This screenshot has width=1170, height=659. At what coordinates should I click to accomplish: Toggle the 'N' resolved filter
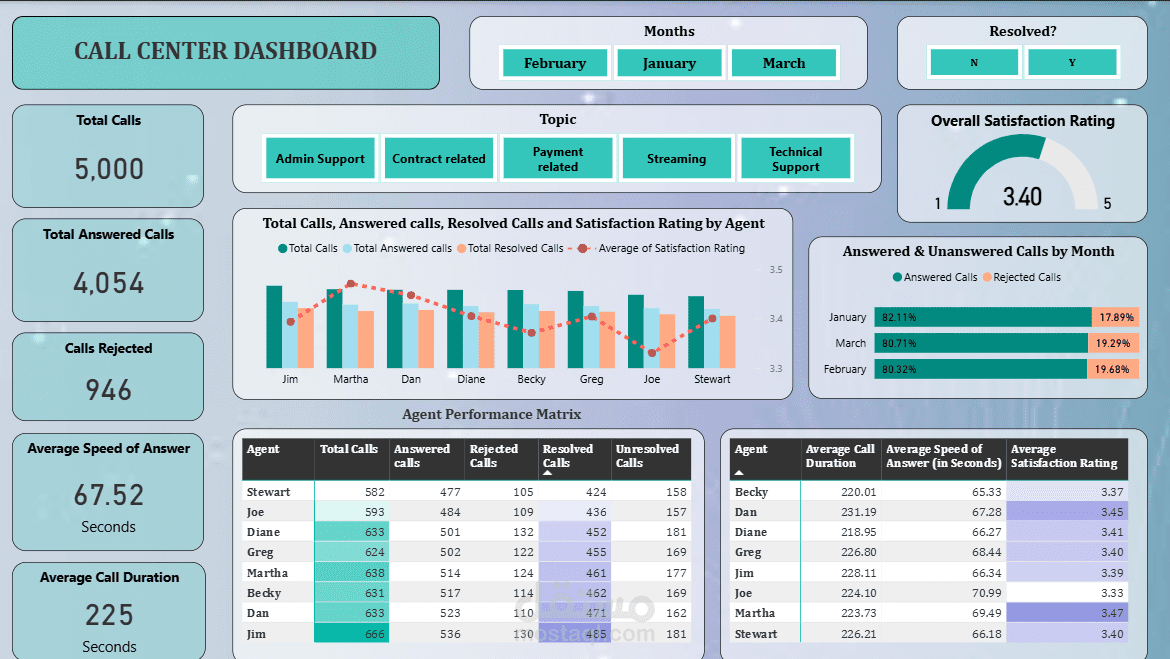(974, 61)
